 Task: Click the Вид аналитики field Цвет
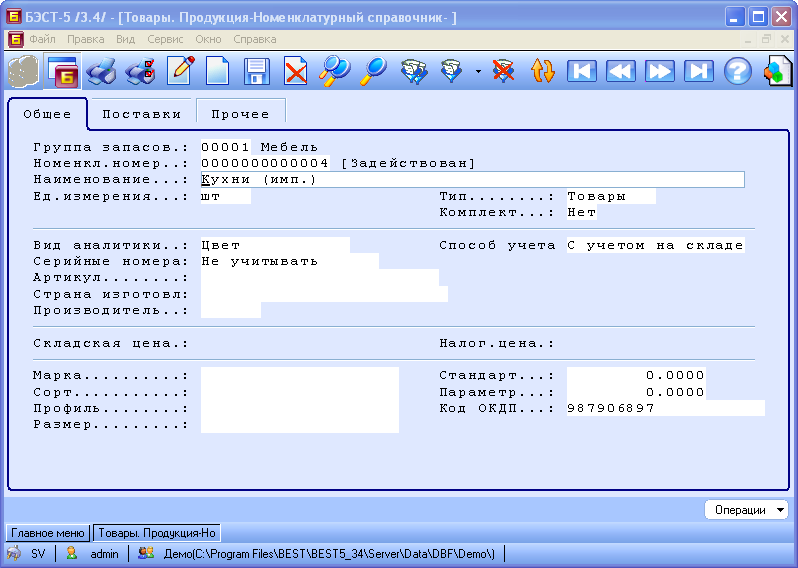click(275, 245)
